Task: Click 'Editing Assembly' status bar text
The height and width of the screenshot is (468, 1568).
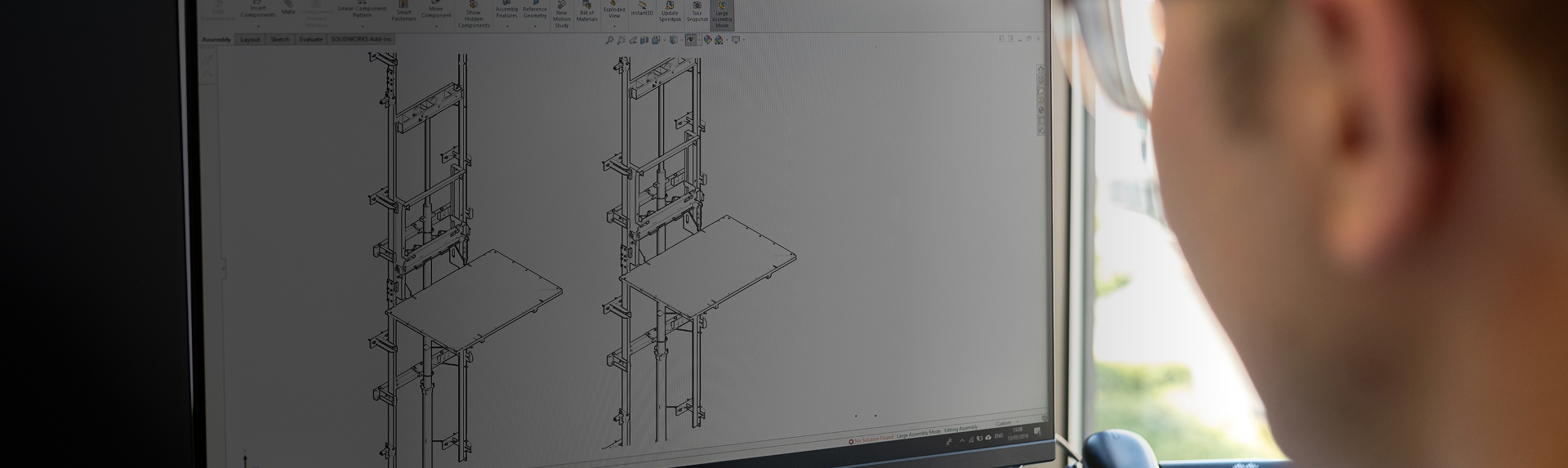Action: click(x=961, y=428)
